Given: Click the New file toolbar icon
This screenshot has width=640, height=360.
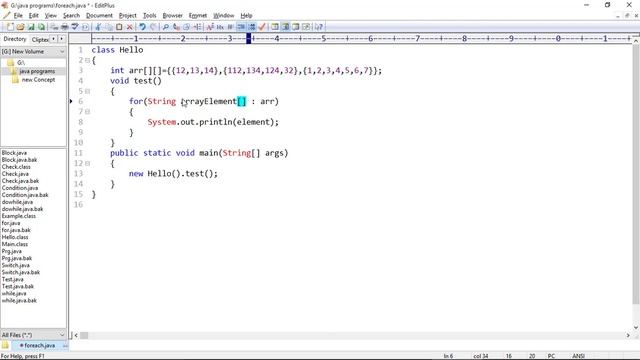Looking at the screenshot, I should coord(10,27).
